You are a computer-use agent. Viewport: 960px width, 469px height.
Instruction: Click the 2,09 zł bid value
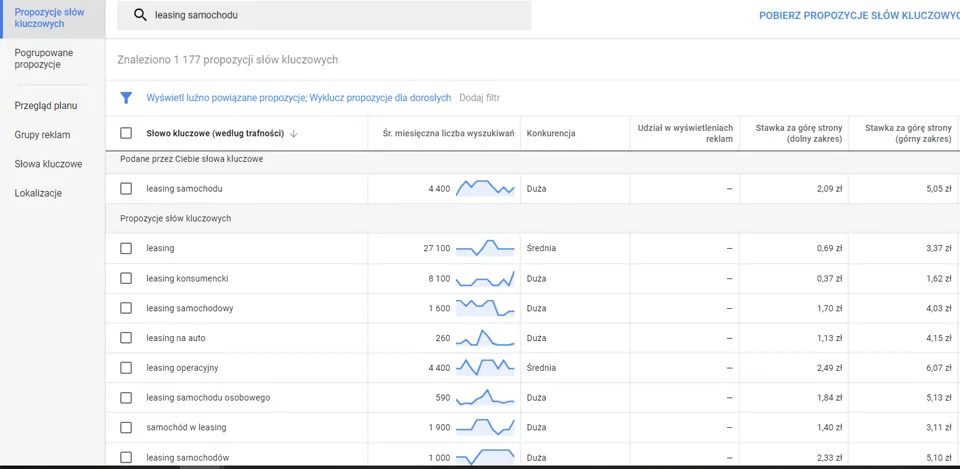pyautogui.click(x=830, y=189)
